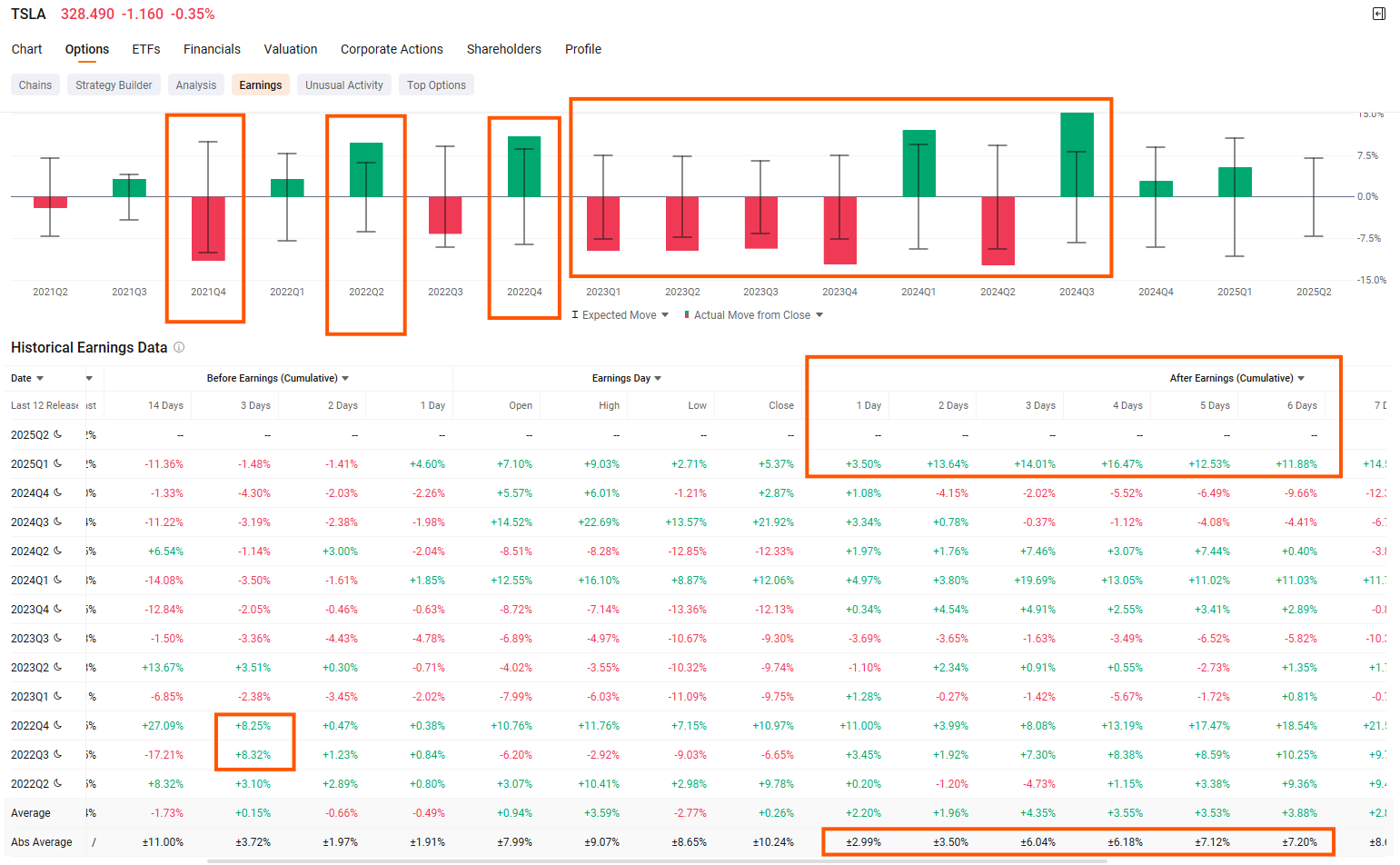This screenshot has width=1400, height=865.
Task: Click the info icon beside Historical Earnings Data
Action: click(x=179, y=347)
